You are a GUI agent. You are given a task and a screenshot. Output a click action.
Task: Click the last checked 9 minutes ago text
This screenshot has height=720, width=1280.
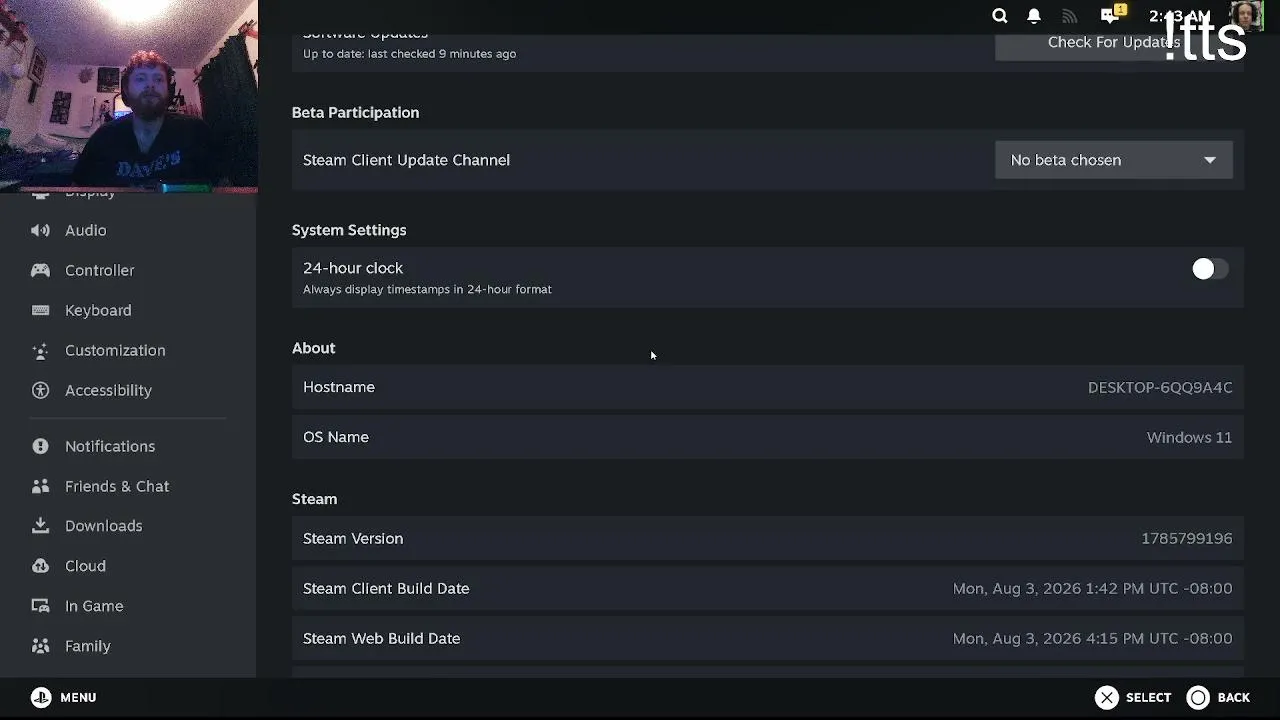click(x=410, y=54)
